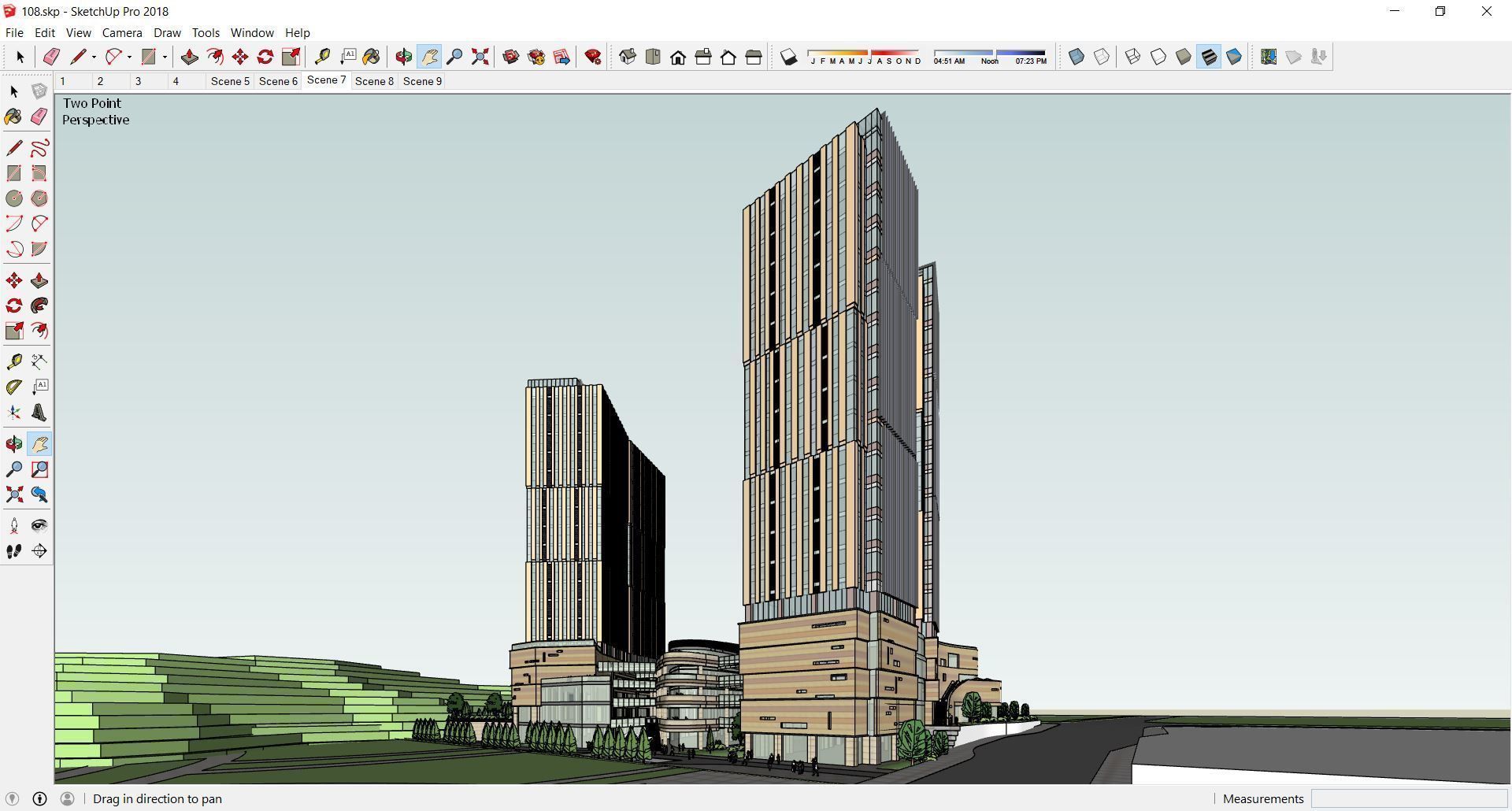Select the Move tool in top toolbar
The width and height of the screenshot is (1512, 811).
[x=240, y=57]
